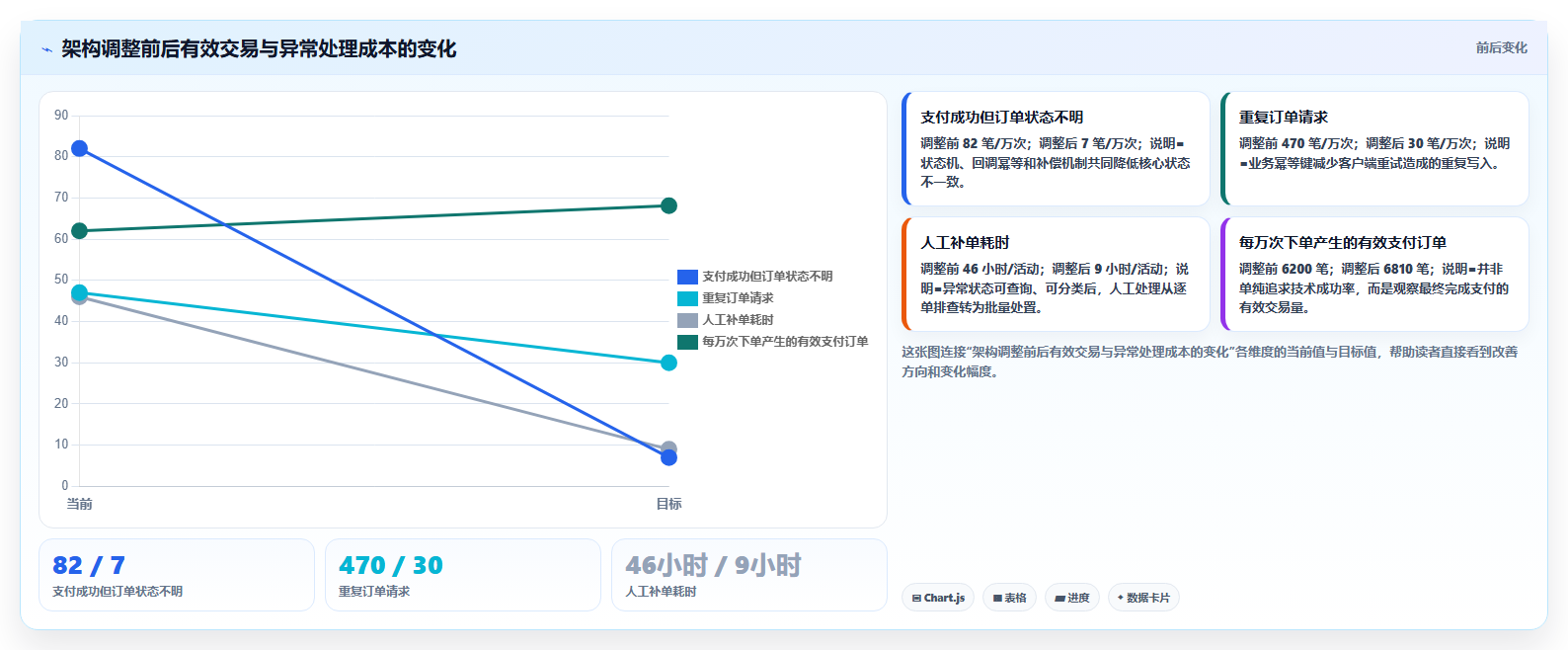Toggle the blue 支付成功但订单状态不明 legend swatch
Screen dimensions: 1568x650
pos(687,277)
